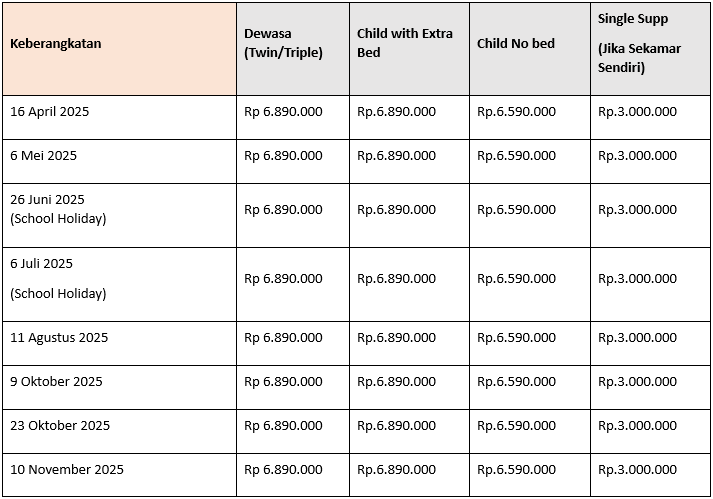Select the 9 Oktober 2025 departure cell
This screenshot has height=499, width=713.
119,387
